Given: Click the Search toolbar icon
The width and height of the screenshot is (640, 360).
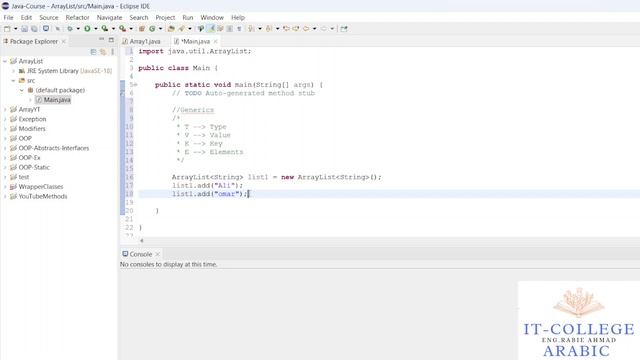Looking at the screenshot, I should point(182,29).
